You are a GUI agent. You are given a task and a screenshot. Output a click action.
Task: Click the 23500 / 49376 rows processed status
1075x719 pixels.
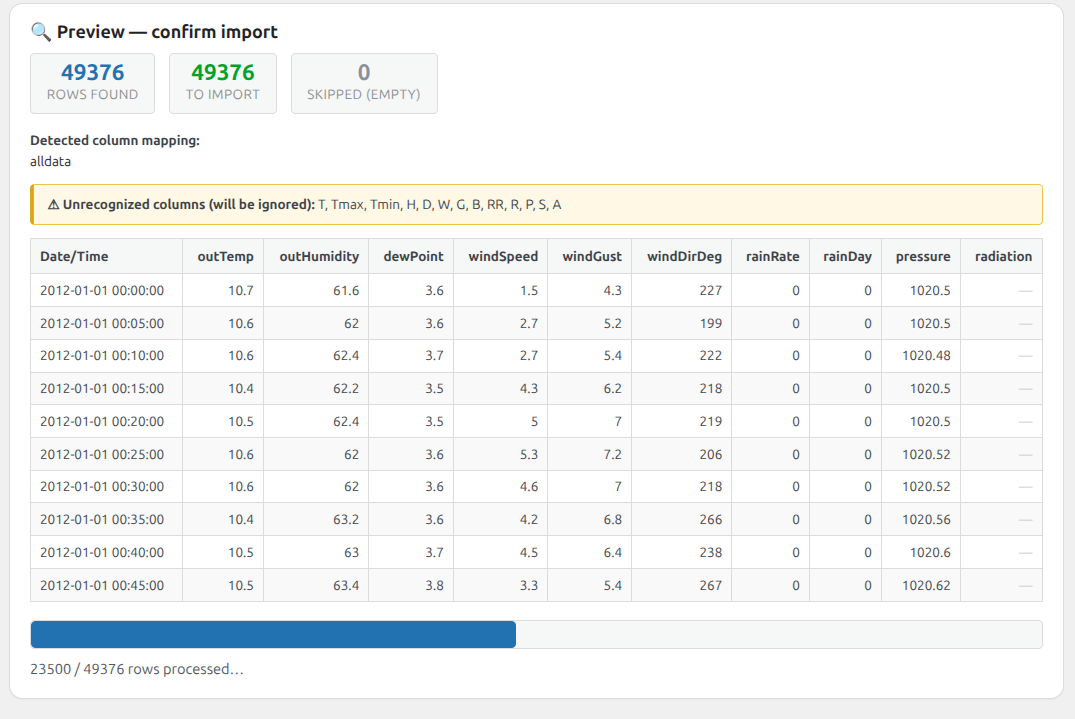pos(137,669)
